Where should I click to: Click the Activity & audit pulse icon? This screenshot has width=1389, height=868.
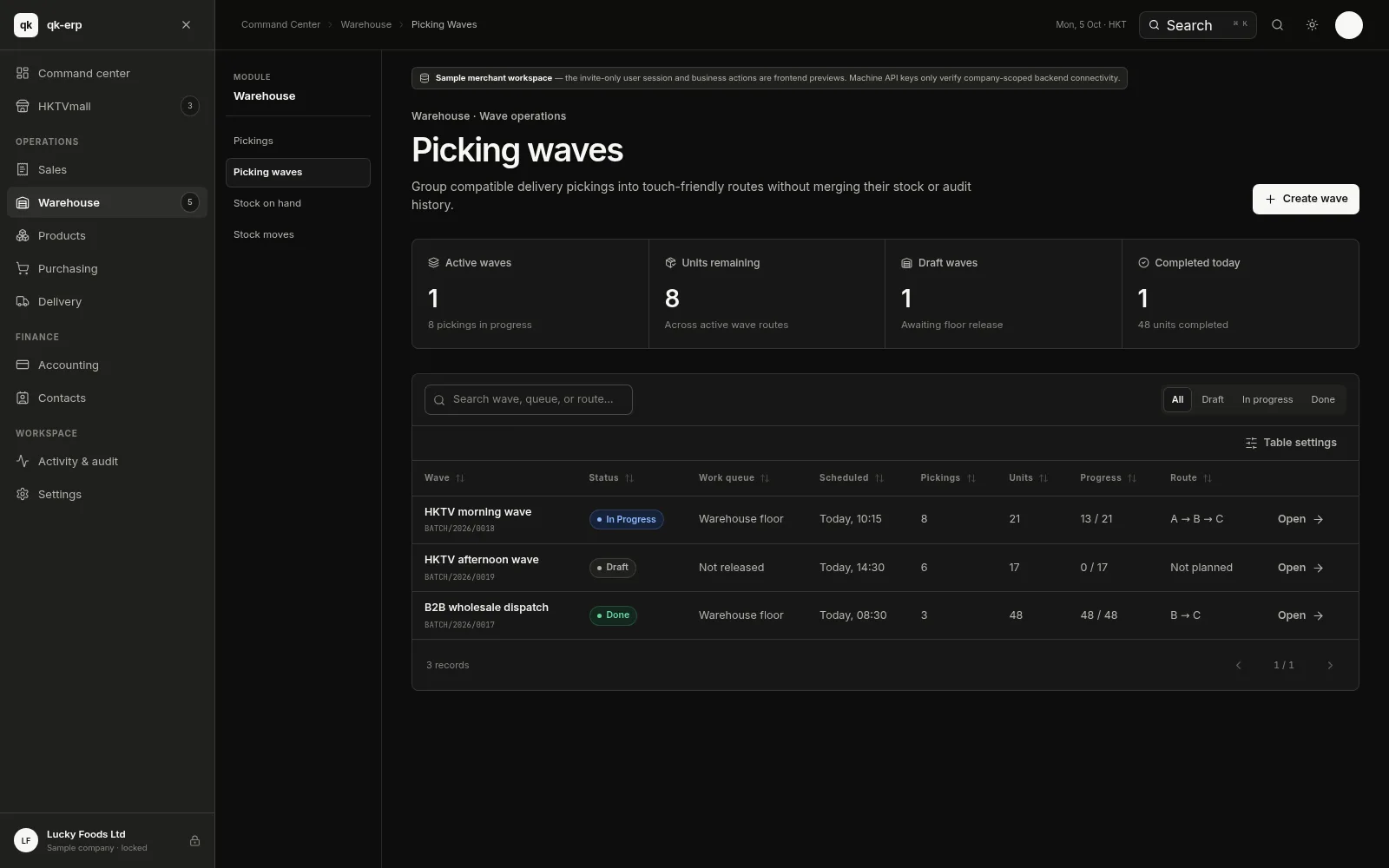tap(23, 461)
